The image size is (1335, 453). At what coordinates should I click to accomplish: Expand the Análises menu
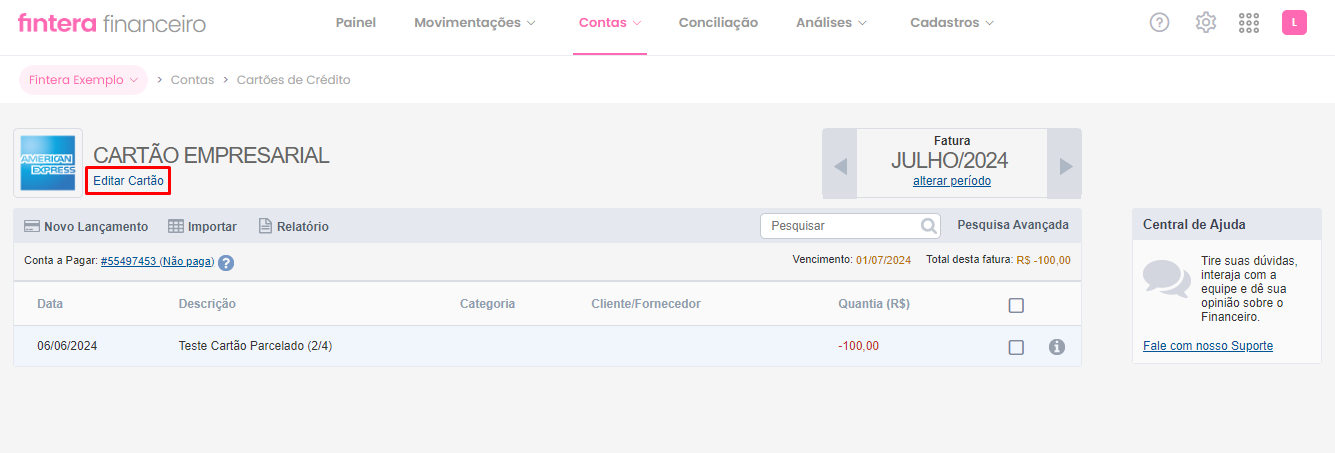tap(831, 22)
